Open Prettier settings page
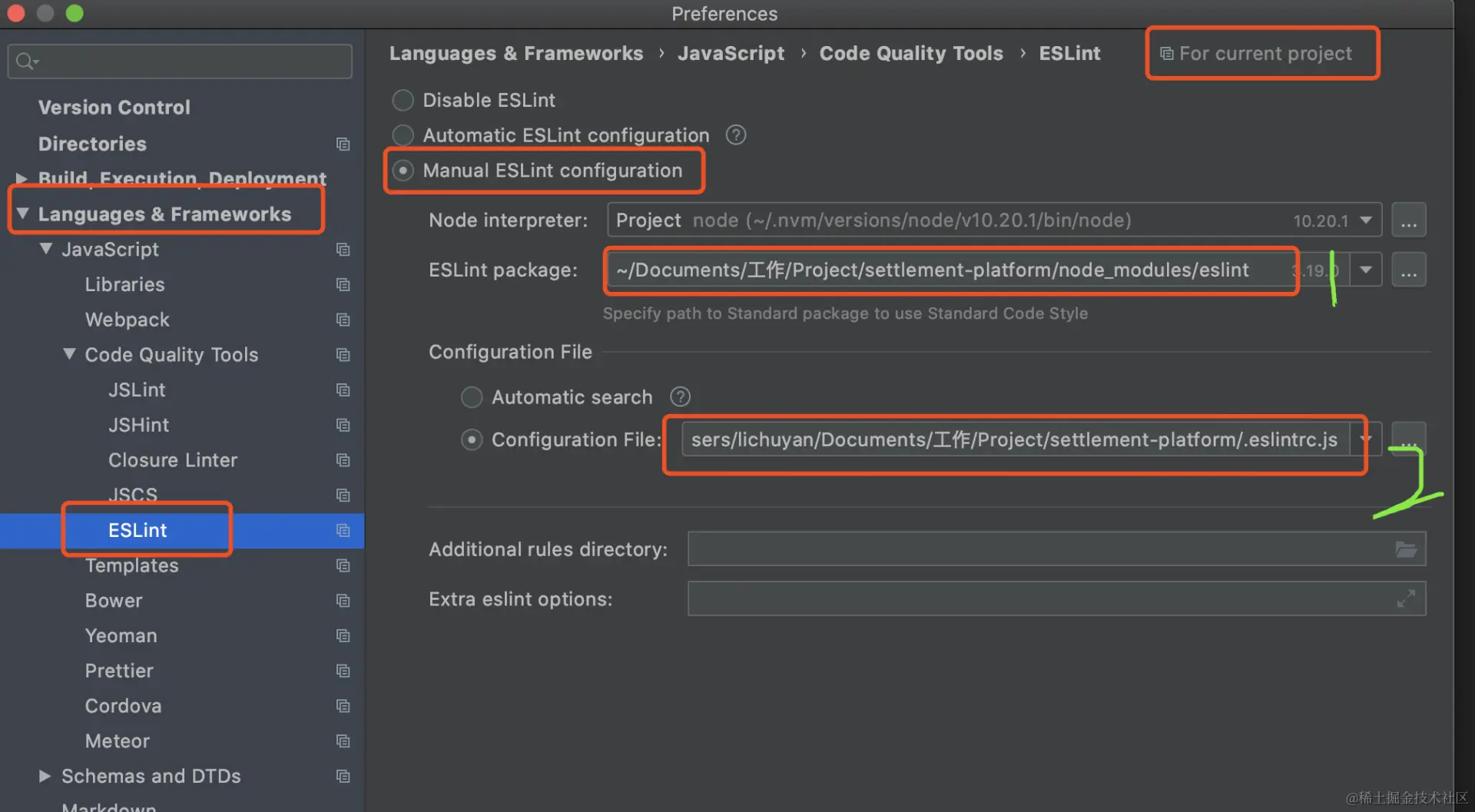 pos(119,671)
